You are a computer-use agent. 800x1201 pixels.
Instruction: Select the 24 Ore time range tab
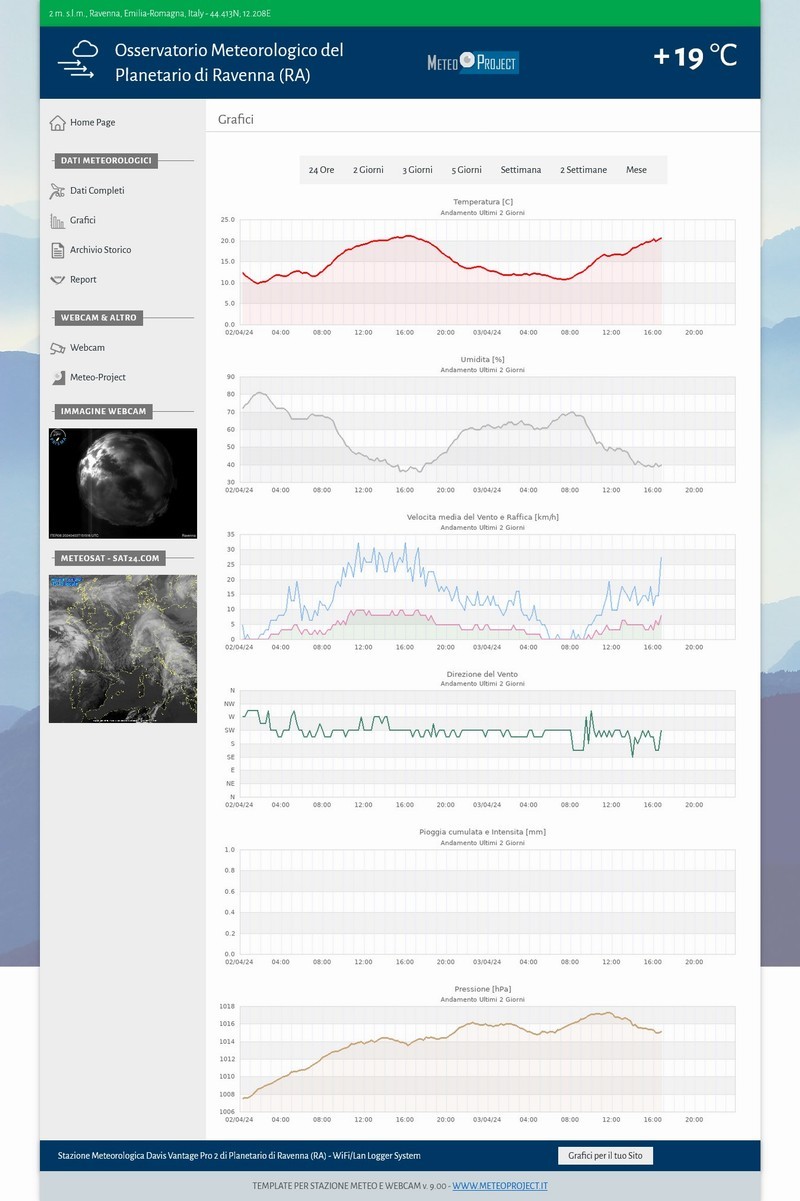[x=321, y=170]
